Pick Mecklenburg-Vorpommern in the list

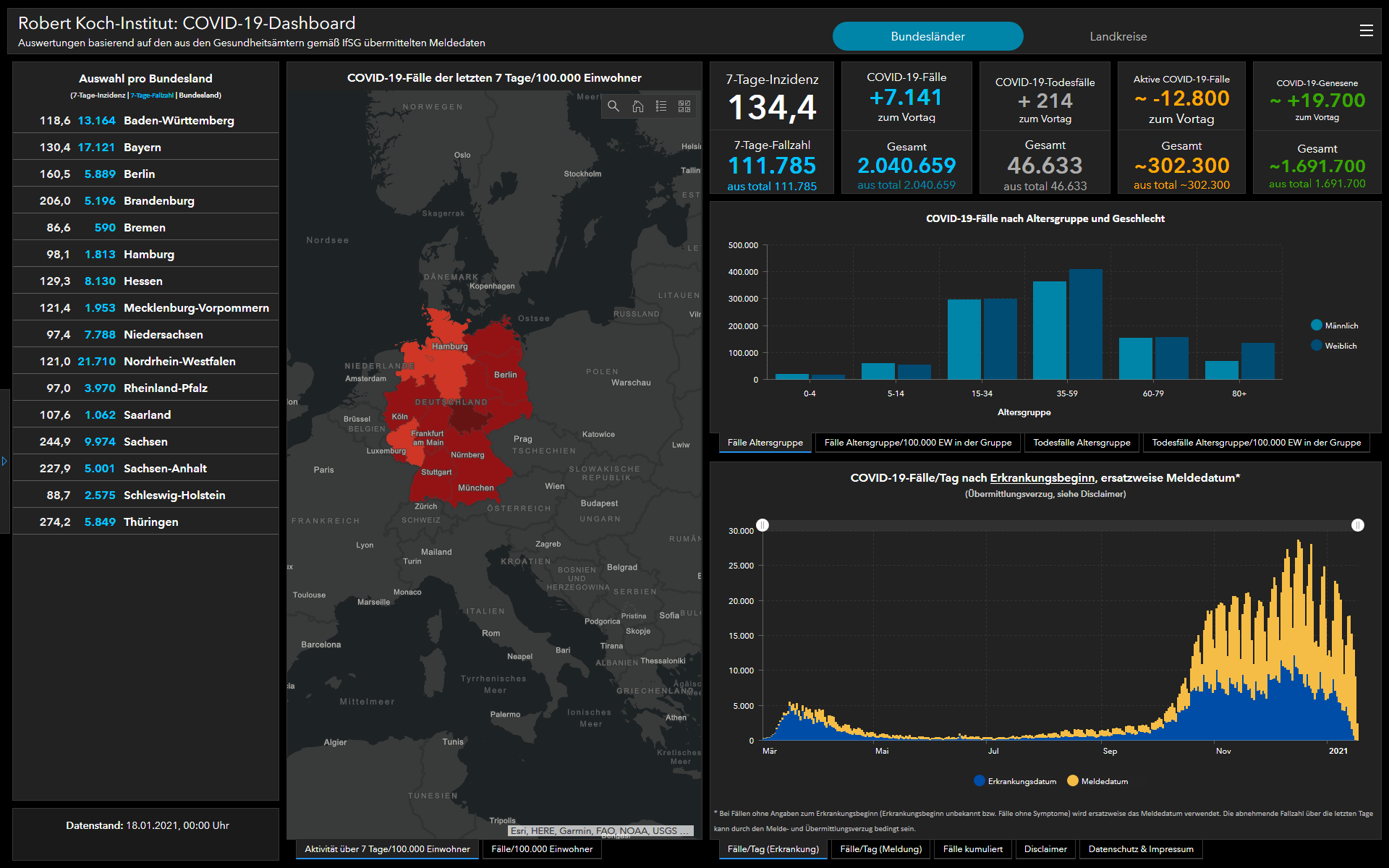pos(145,307)
